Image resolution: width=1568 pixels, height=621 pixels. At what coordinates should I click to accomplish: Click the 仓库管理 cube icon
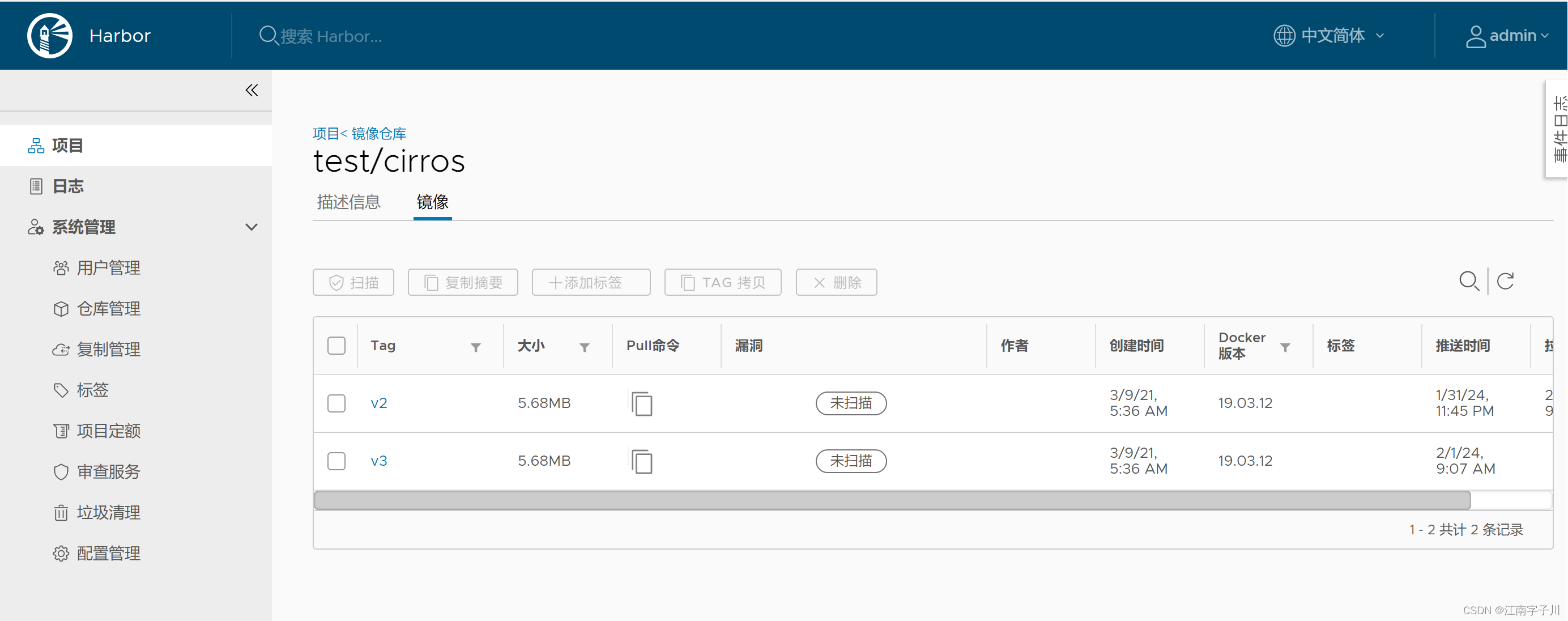coord(61,309)
